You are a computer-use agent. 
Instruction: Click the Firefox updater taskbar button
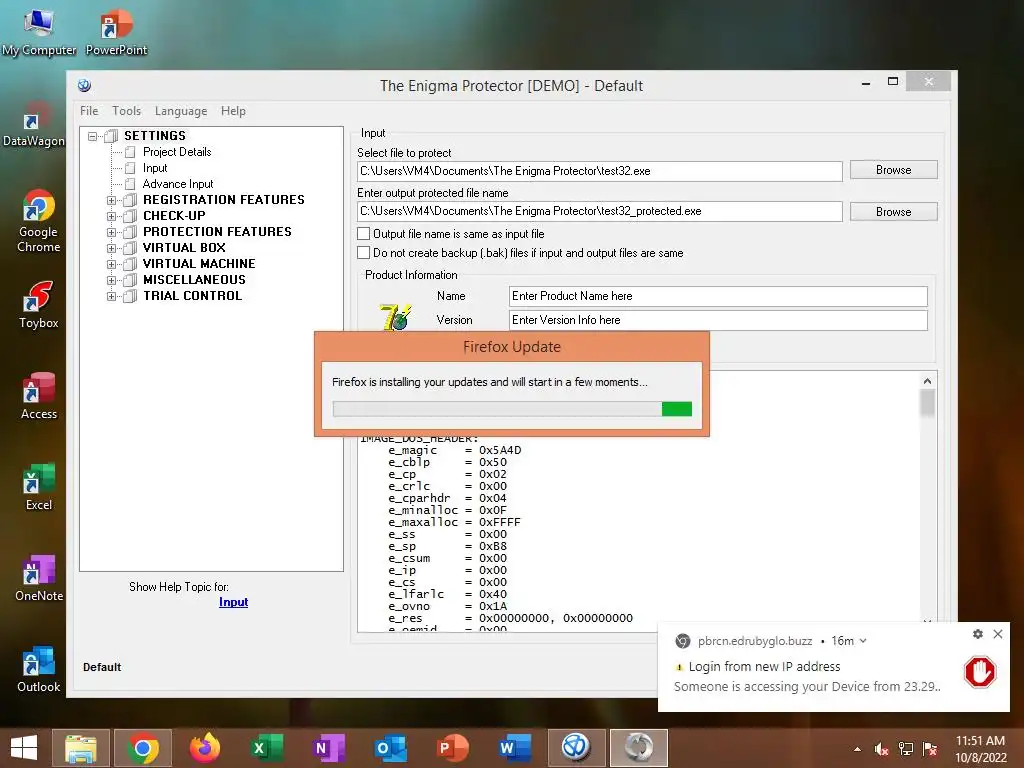[639, 748]
